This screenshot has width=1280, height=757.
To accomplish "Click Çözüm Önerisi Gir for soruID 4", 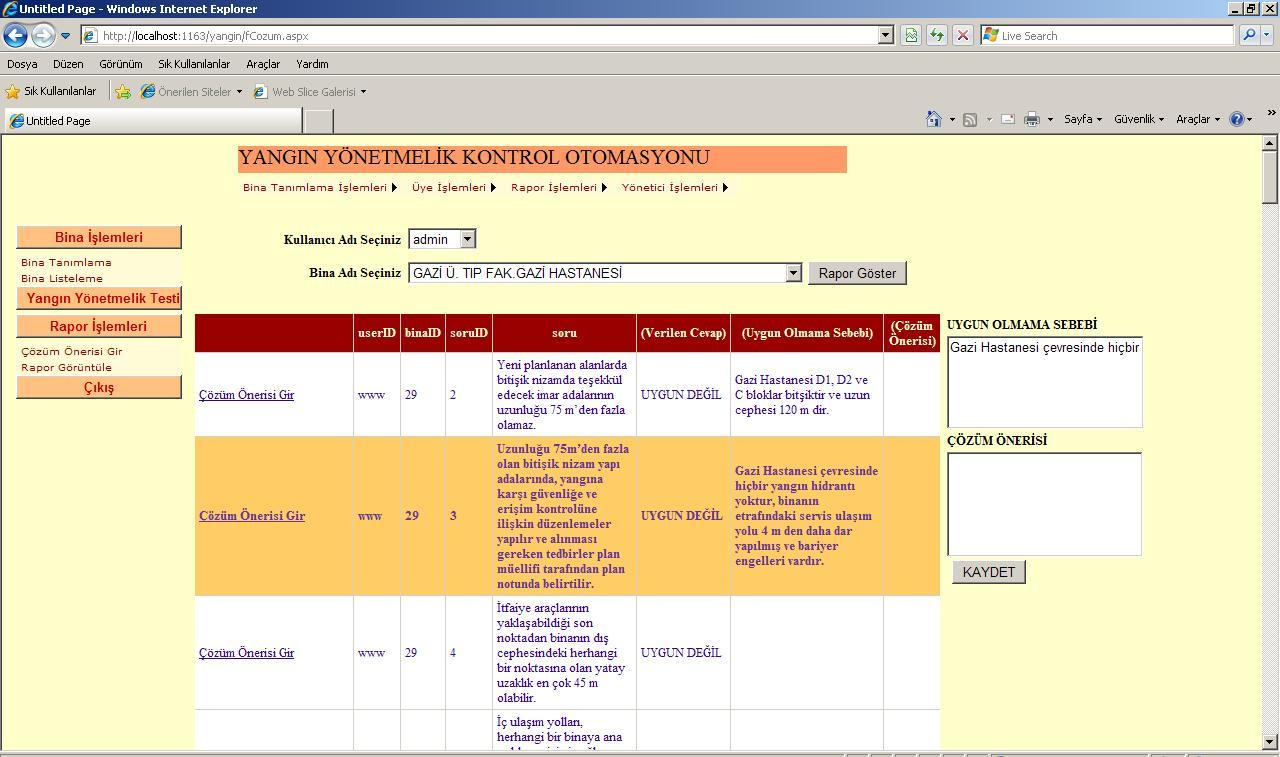I will click(x=246, y=653).
